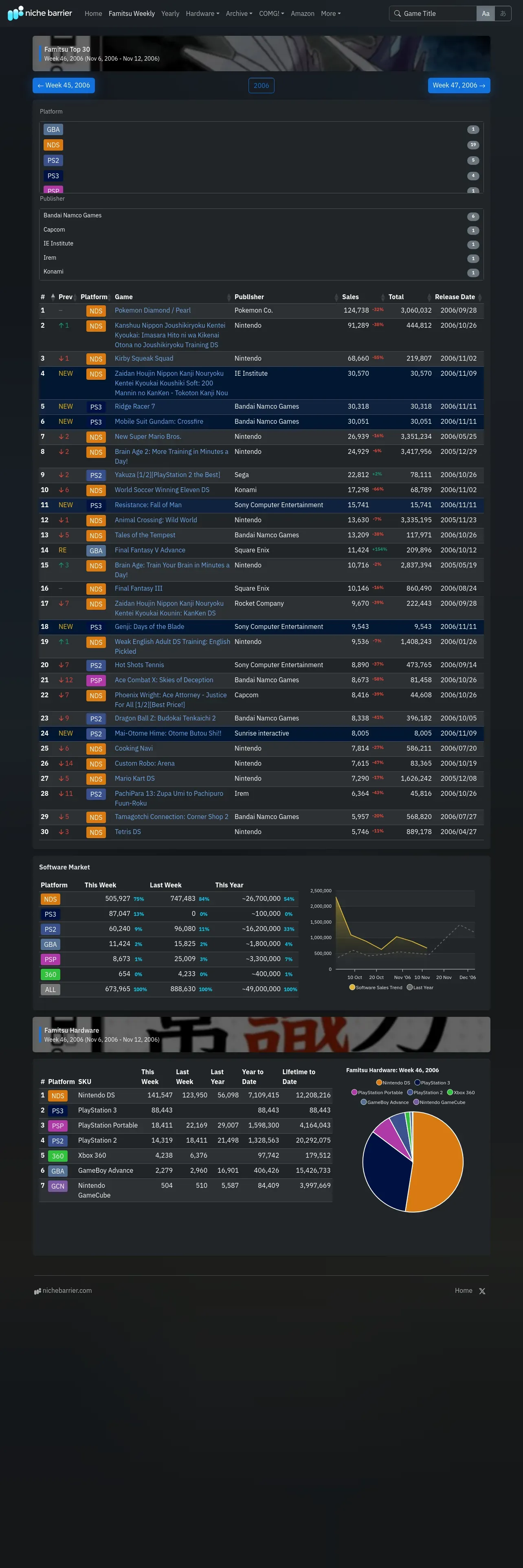Click the "673,965" ALL software total
Image resolution: width=523 pixels, height=1568 pixels.
pos(117,989)
